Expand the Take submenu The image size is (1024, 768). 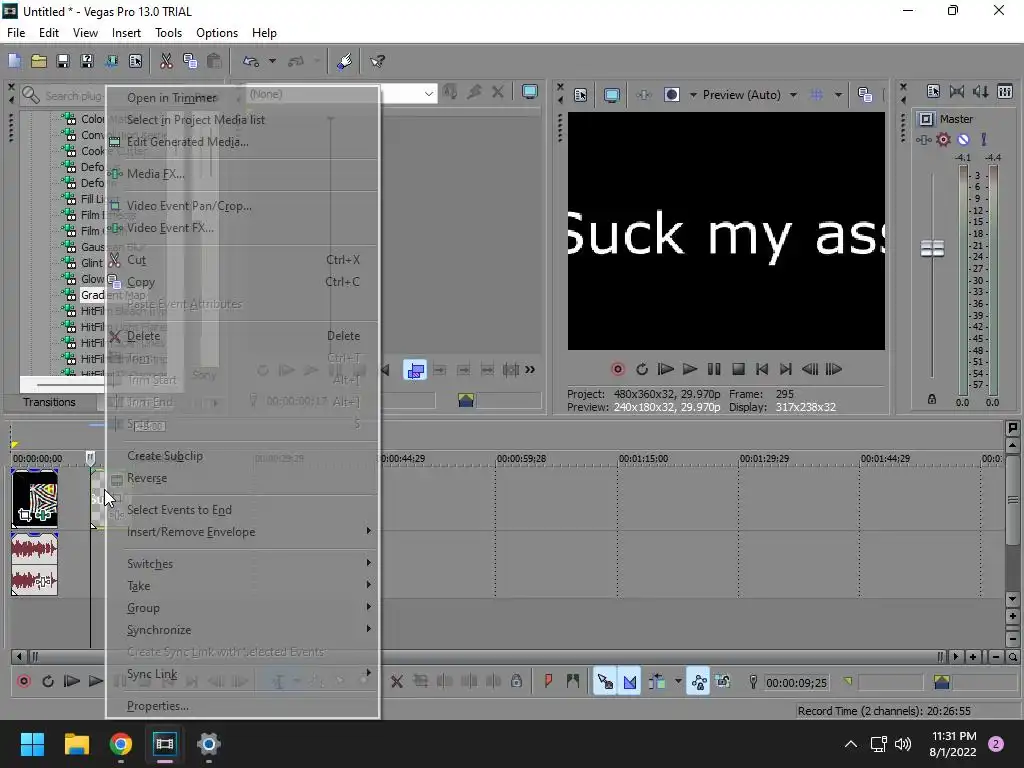[242, 586]
